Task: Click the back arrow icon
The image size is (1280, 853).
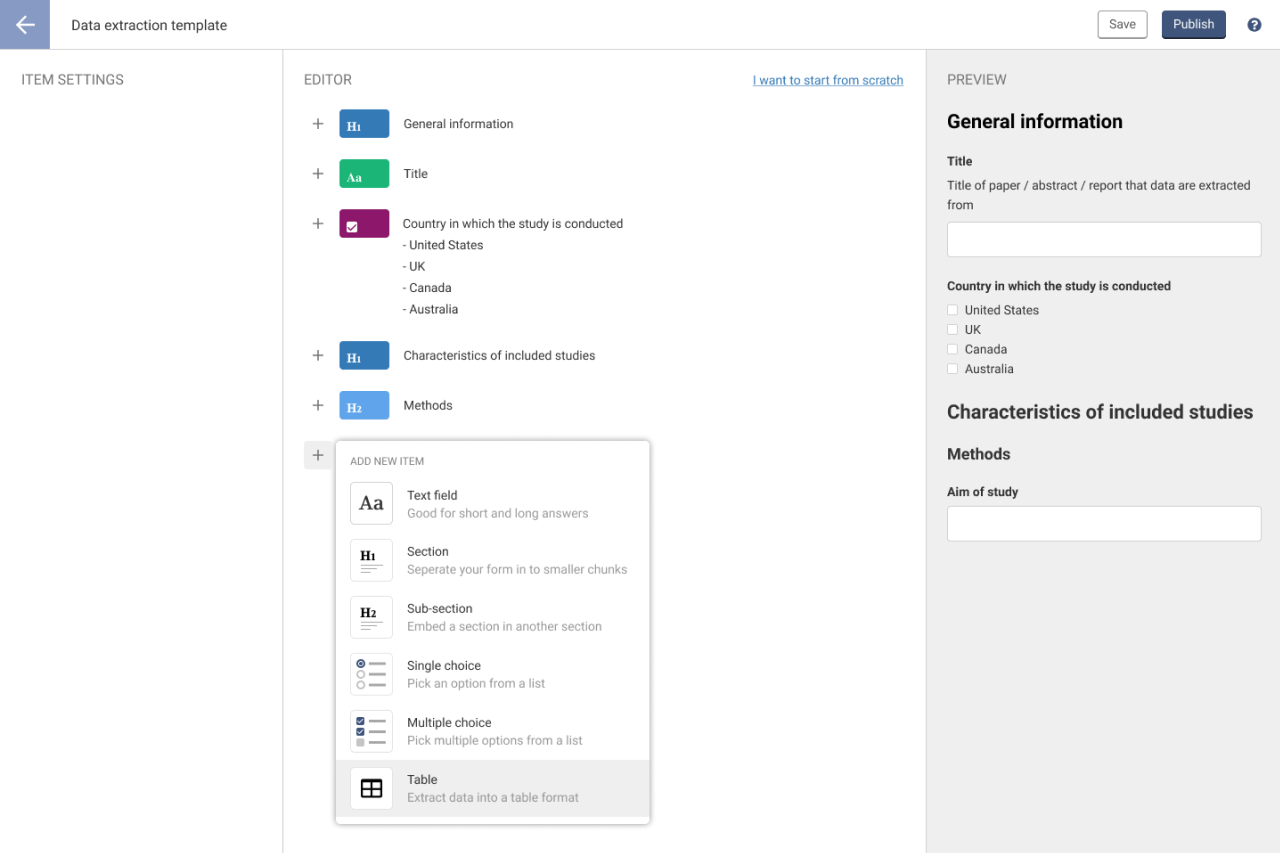Action: pyautogui.click(x=25, y=25)
